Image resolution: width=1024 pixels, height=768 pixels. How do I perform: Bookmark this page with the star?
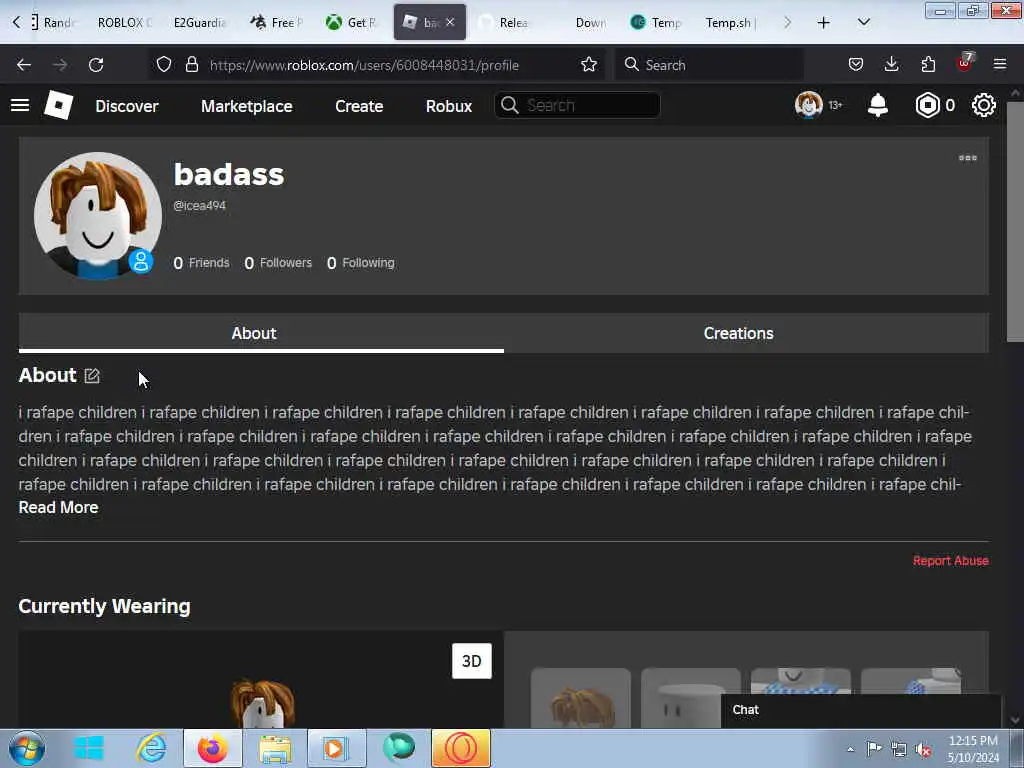[x=589, y=65]
